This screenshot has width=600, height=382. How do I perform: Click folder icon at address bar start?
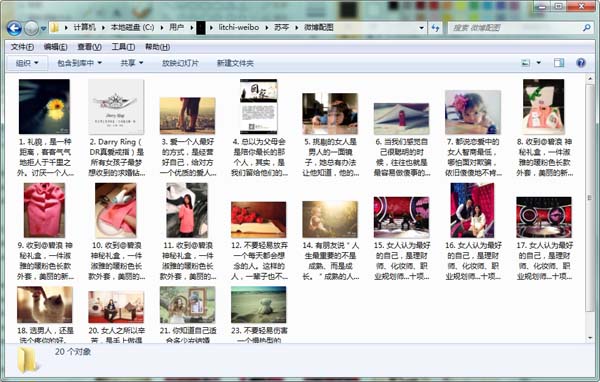(x=55, y=28)
